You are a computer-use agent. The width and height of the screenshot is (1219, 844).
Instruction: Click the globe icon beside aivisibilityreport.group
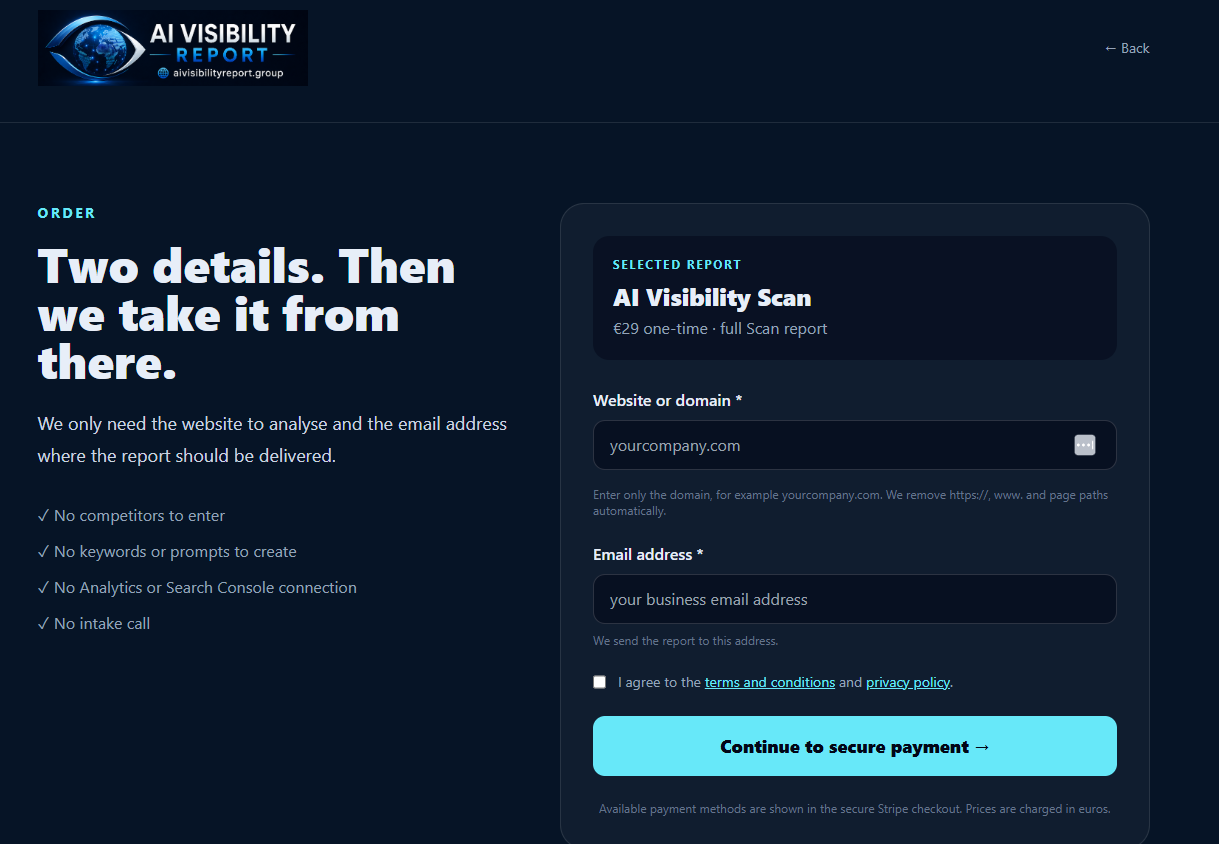click(x=163, y=73)
